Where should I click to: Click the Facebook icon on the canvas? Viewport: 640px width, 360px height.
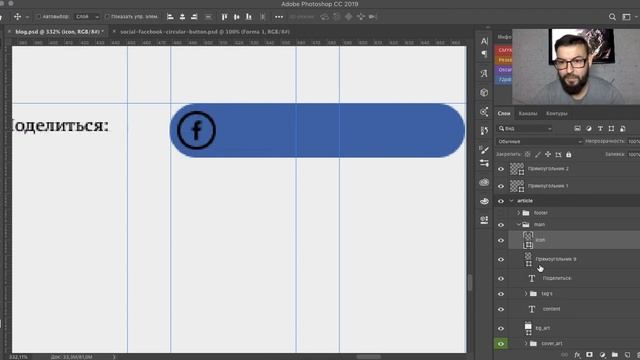click(x=196, y=130)
